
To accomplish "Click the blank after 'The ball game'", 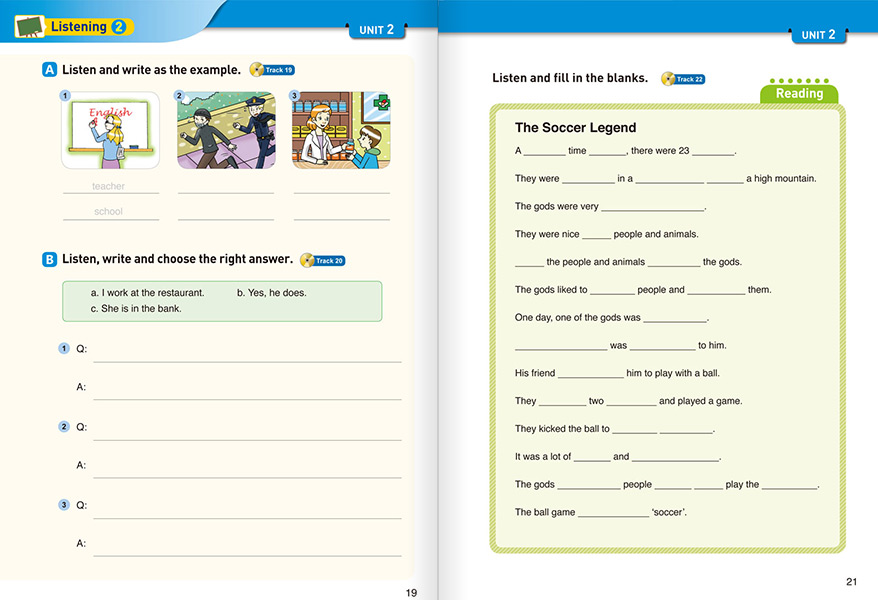I will (613, 514).
